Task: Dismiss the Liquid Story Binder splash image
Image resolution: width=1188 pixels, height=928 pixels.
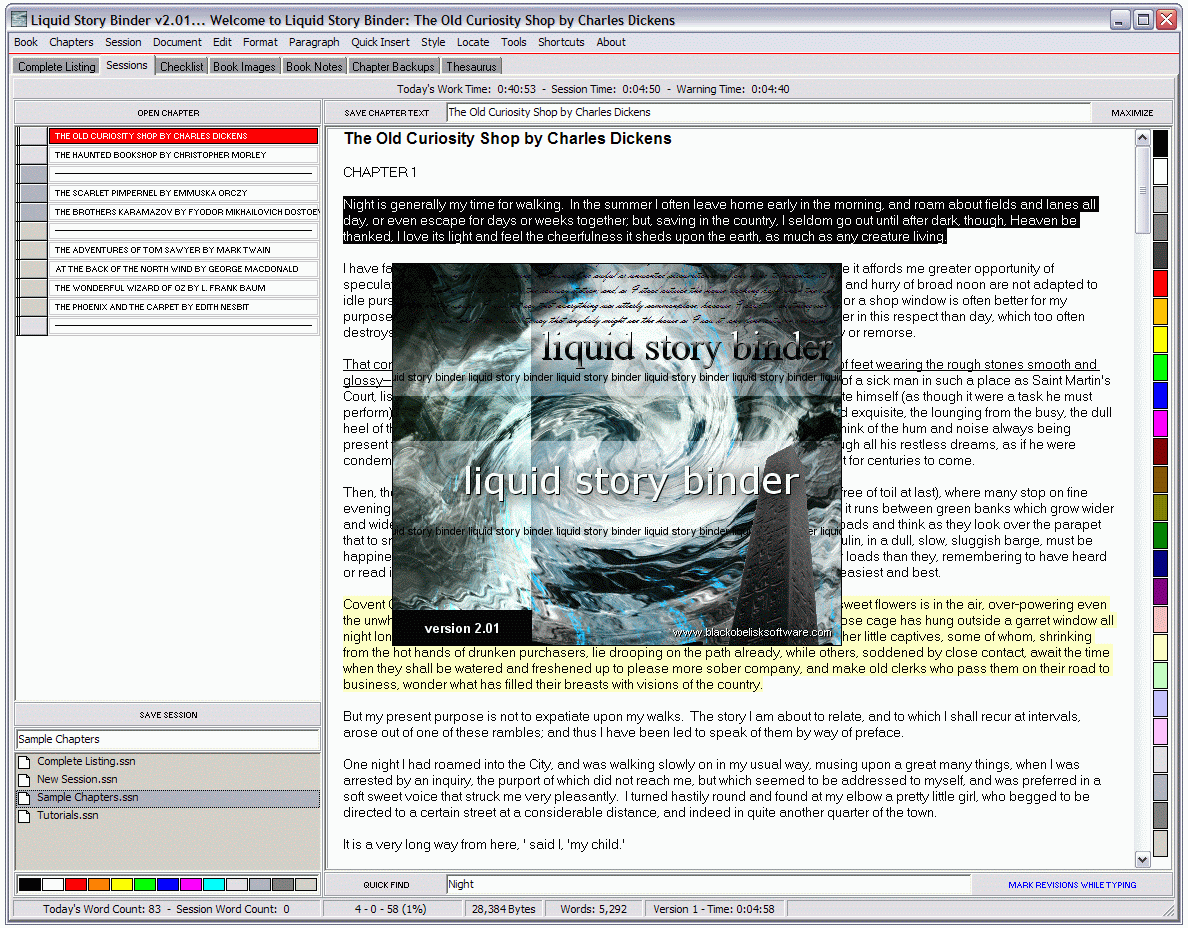Action: tap(617, 455)
